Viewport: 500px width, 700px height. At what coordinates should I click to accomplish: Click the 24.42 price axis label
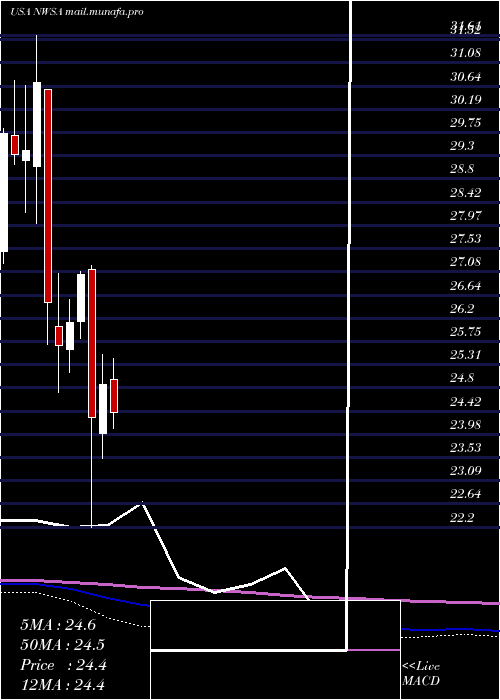[x=466, y=401]
